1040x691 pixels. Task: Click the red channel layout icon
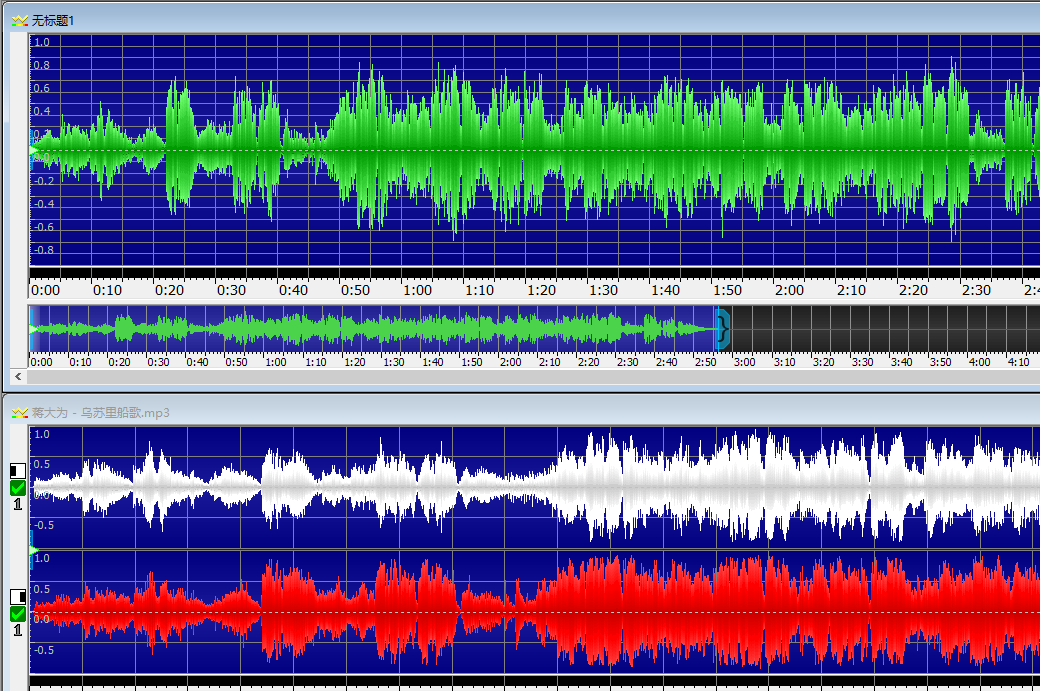click(17, 597)
